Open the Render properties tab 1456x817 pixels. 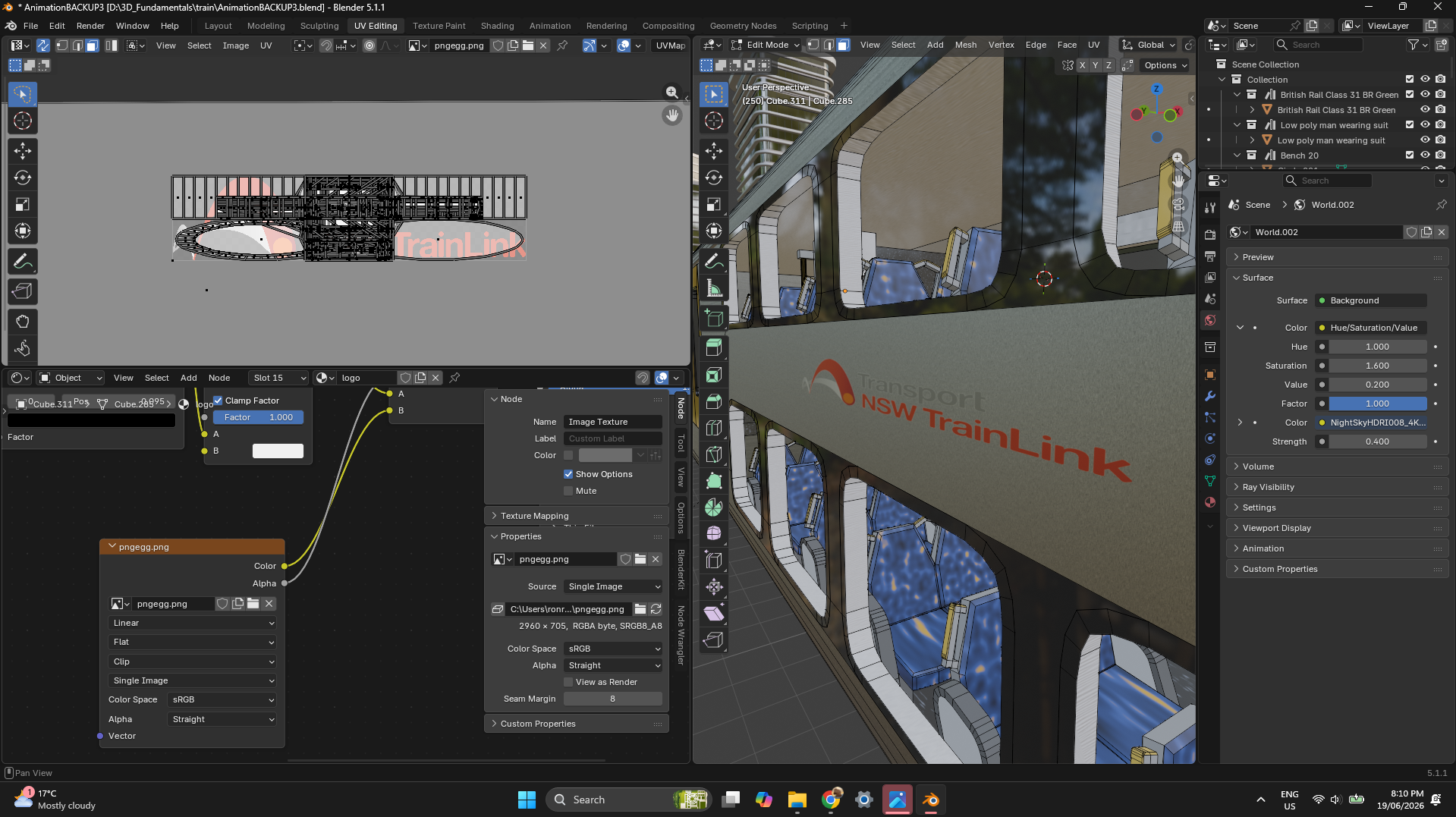click(x=1210, y=235)
